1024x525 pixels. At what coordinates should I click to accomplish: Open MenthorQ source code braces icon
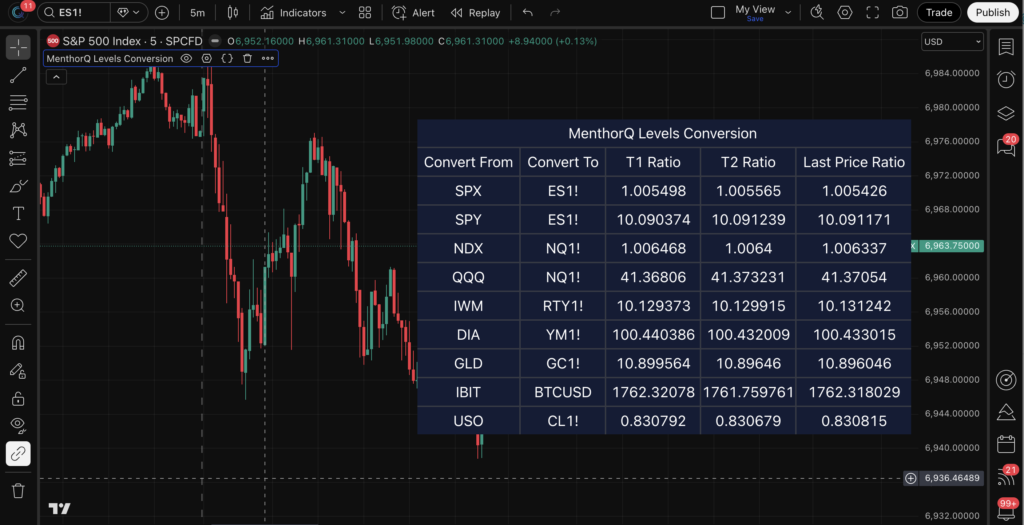pyautogui.click(x=227, y=58)
